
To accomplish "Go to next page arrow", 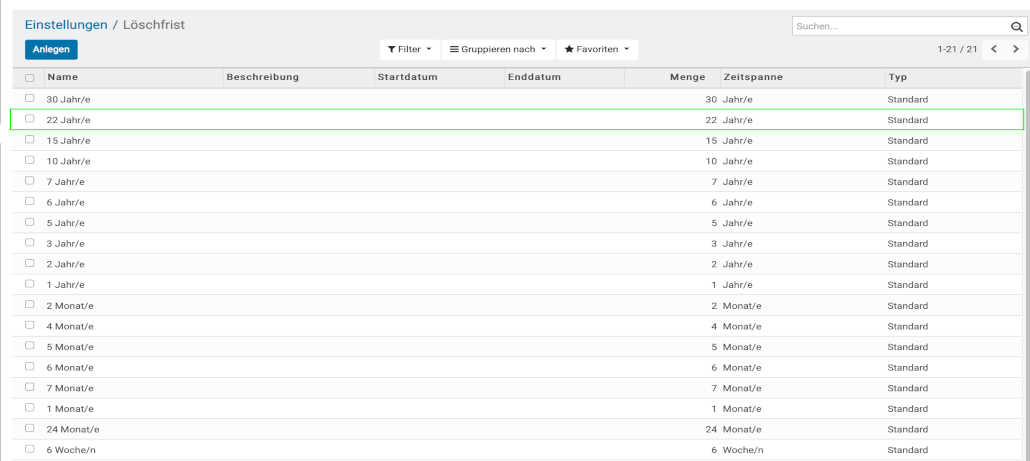I will coord(1016,49).
